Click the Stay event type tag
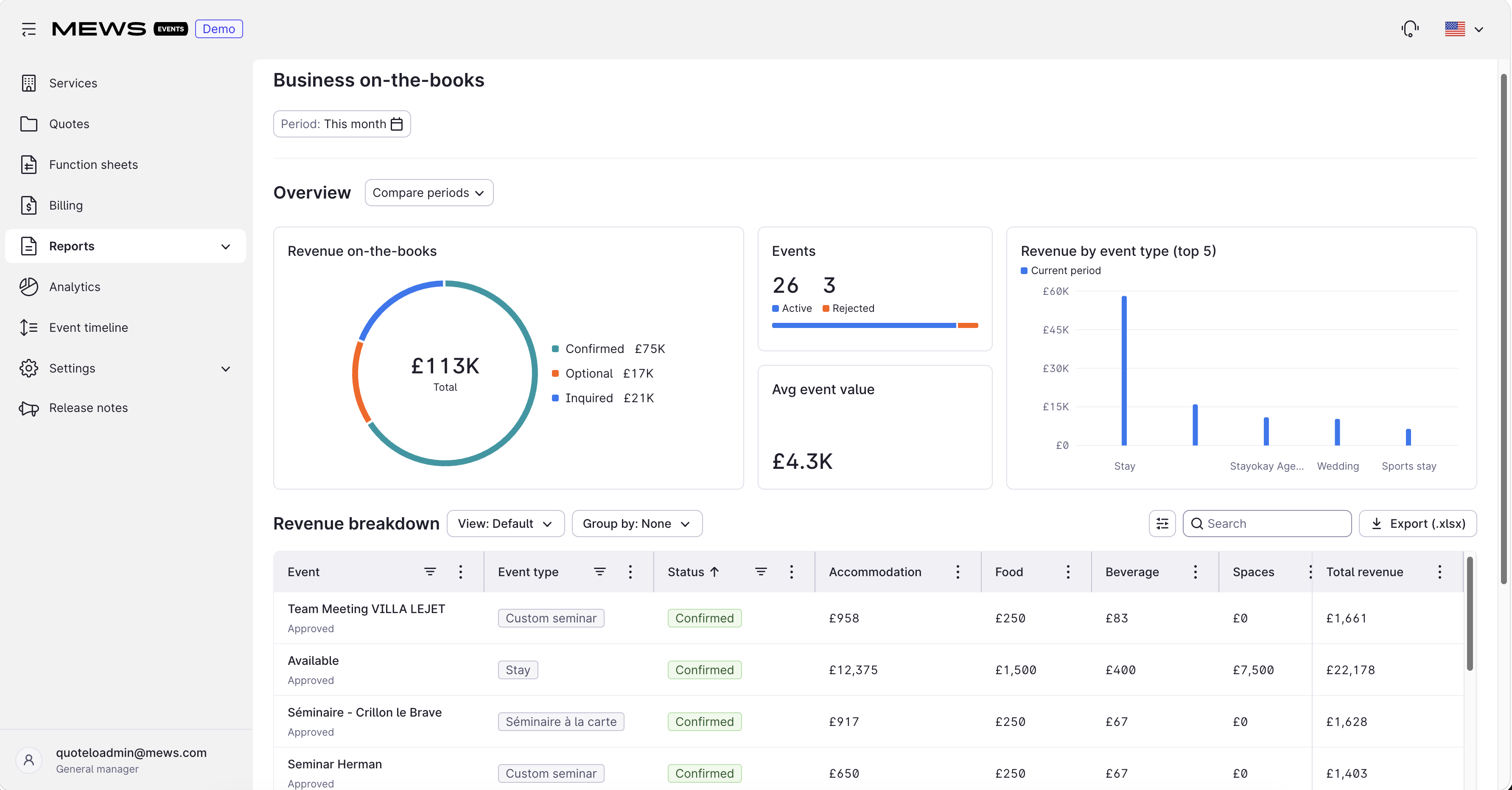This screenshot has height=790, width=1512. tap(518, 670)
